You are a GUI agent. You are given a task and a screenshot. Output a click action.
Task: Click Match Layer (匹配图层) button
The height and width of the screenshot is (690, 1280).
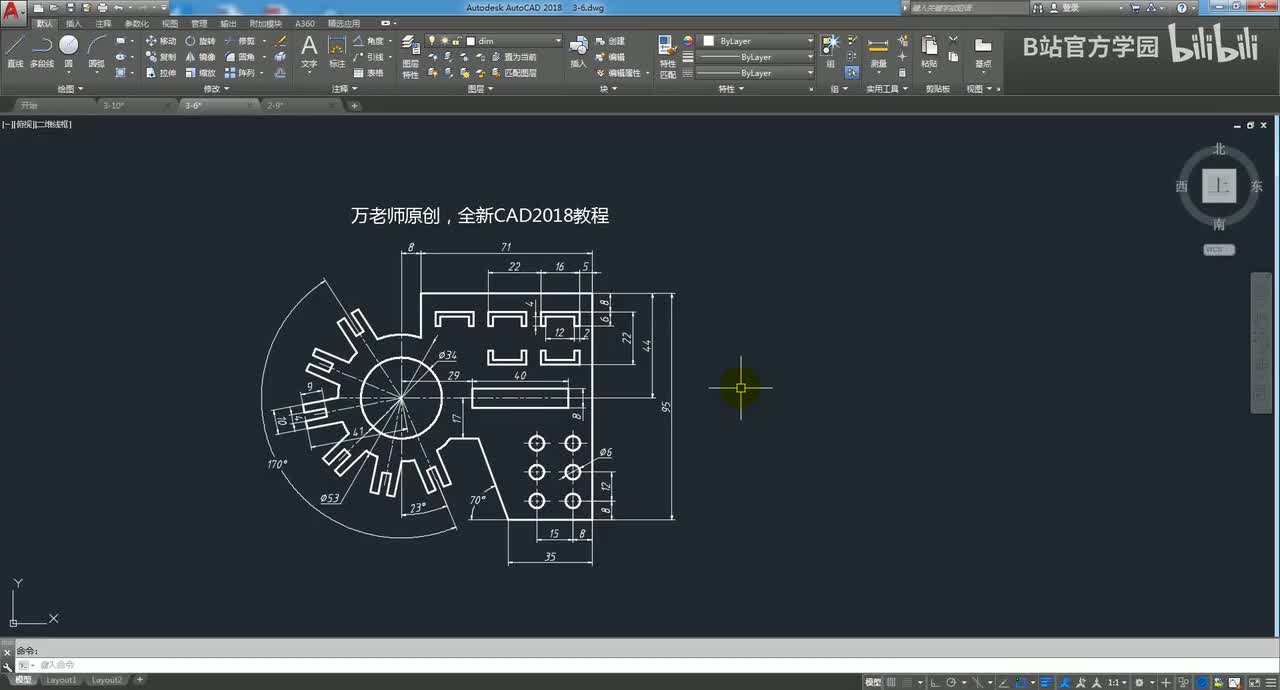point(514,73)
